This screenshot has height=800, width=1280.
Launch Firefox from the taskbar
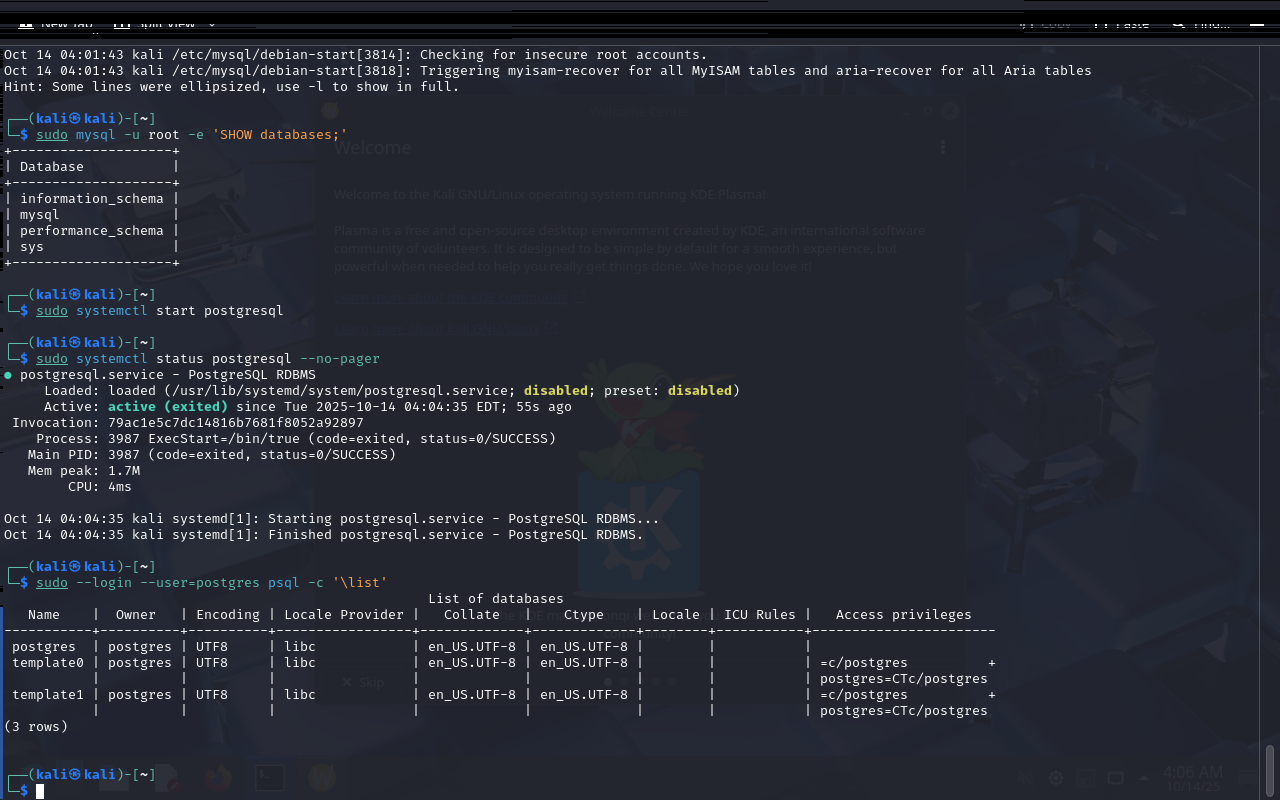[218, 778]
